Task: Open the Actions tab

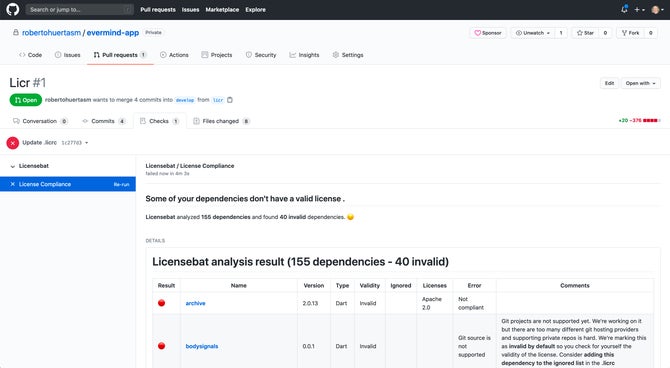Action: click(x=174, y=55)
